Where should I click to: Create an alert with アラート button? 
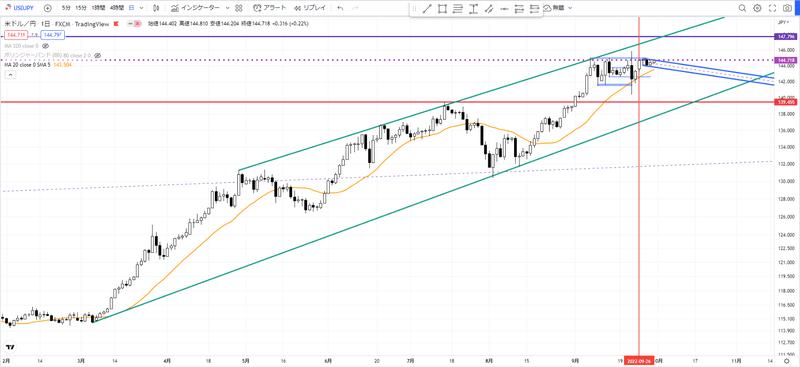(269, 8)
